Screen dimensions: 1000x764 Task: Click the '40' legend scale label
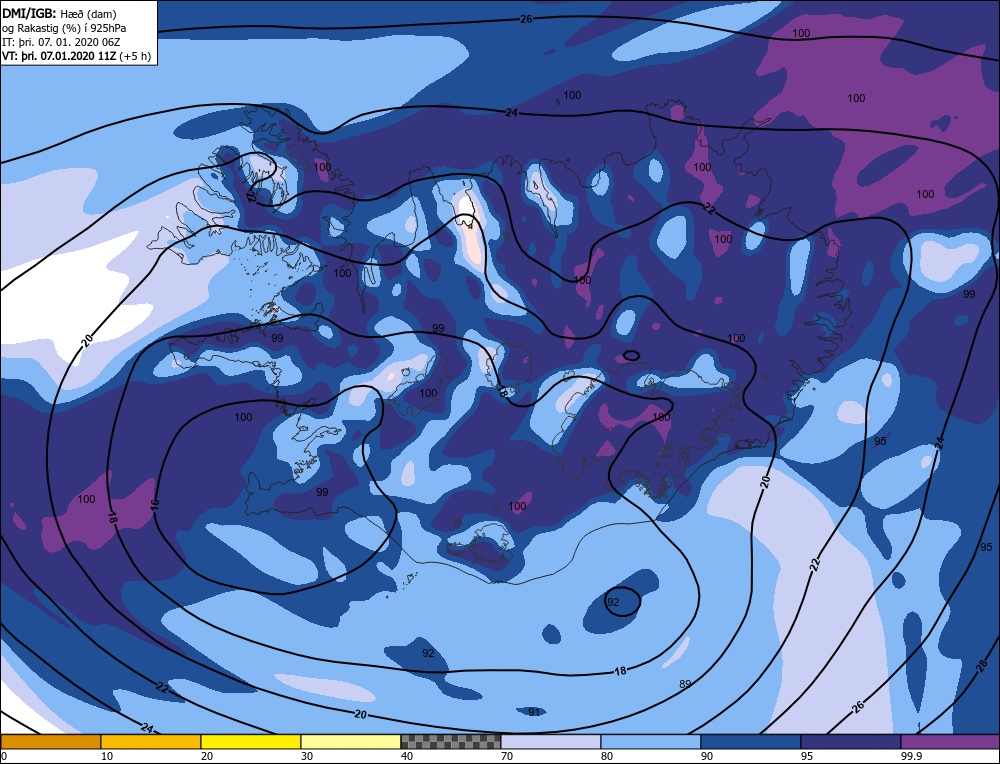tap(406, 756)
